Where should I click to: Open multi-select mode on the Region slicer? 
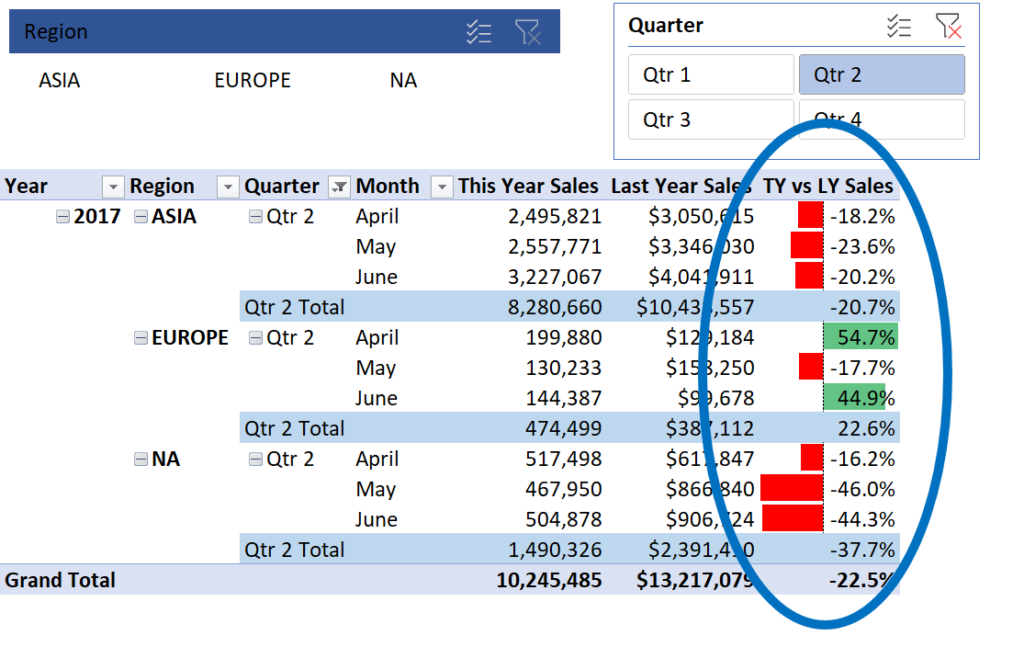(x=479, y=31)
